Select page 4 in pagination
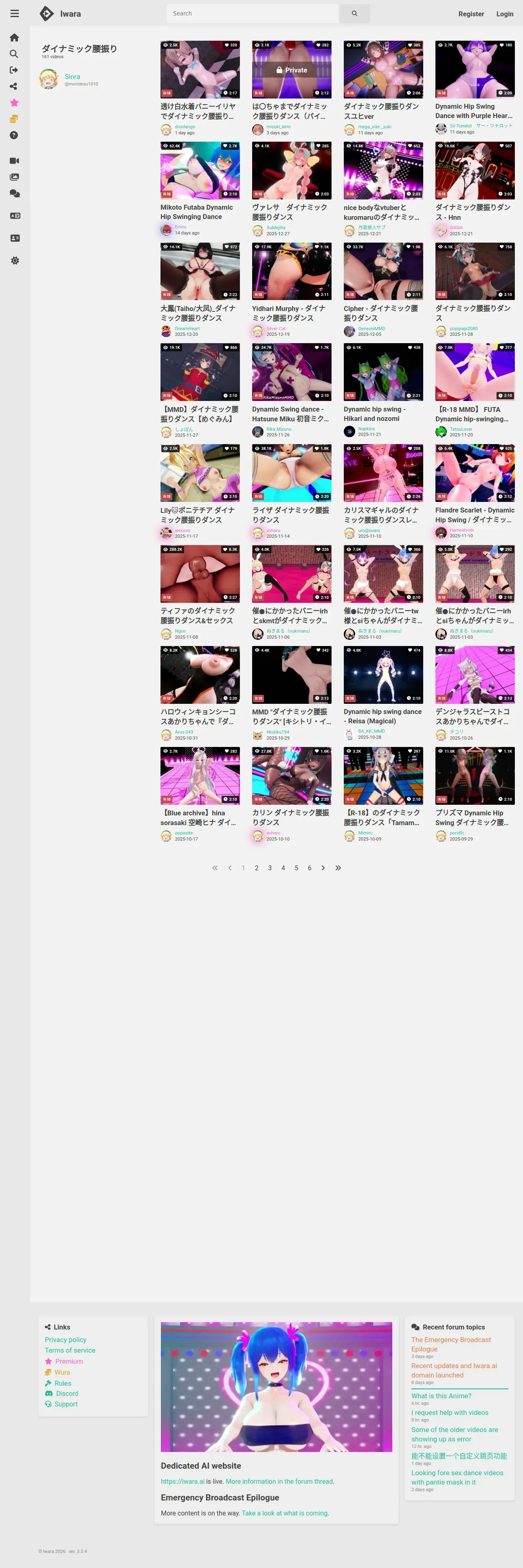Image resolution: width=523 pixels, height=1568 pixels. (283, 868)
